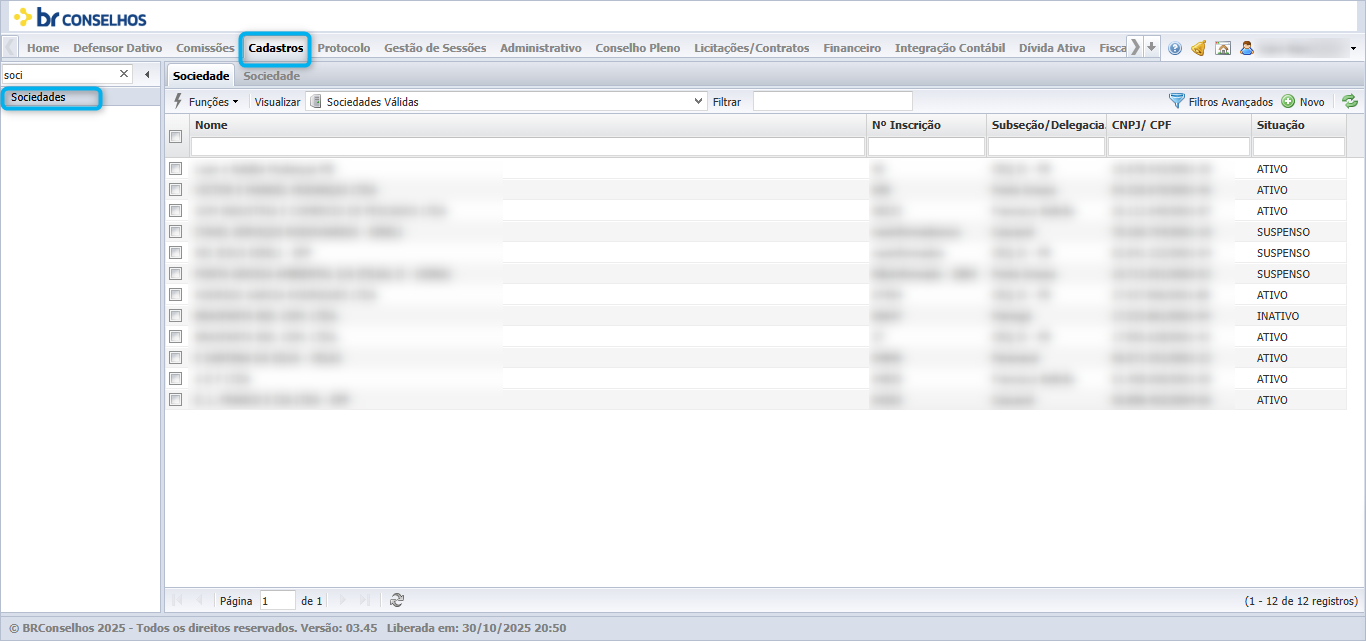The width and height of the screenshot is (1366, 641).
Task: Sort by the Situação column header
Action: (1299, 125)
